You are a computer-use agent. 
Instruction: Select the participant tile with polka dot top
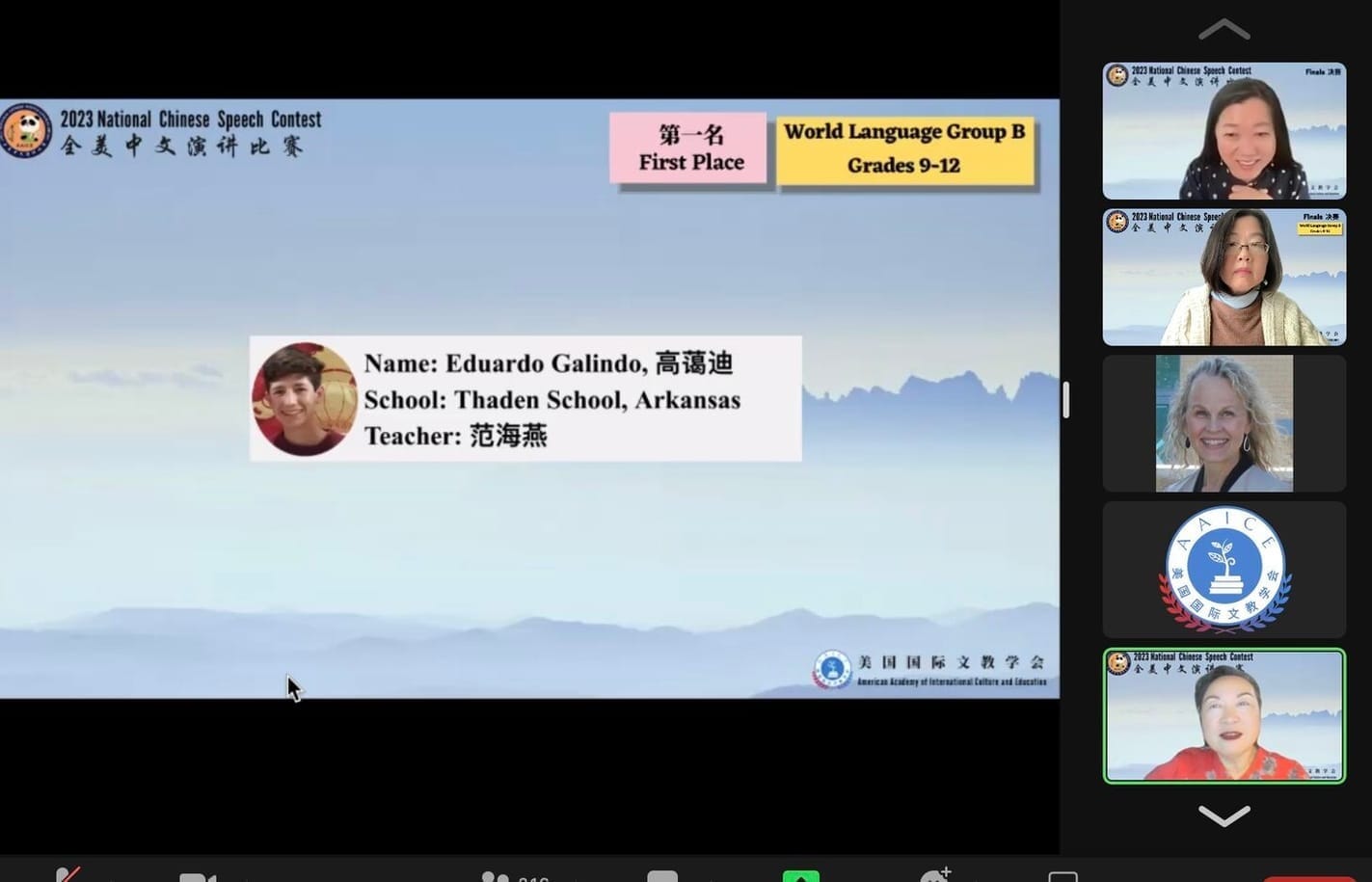coord(1224,131)
